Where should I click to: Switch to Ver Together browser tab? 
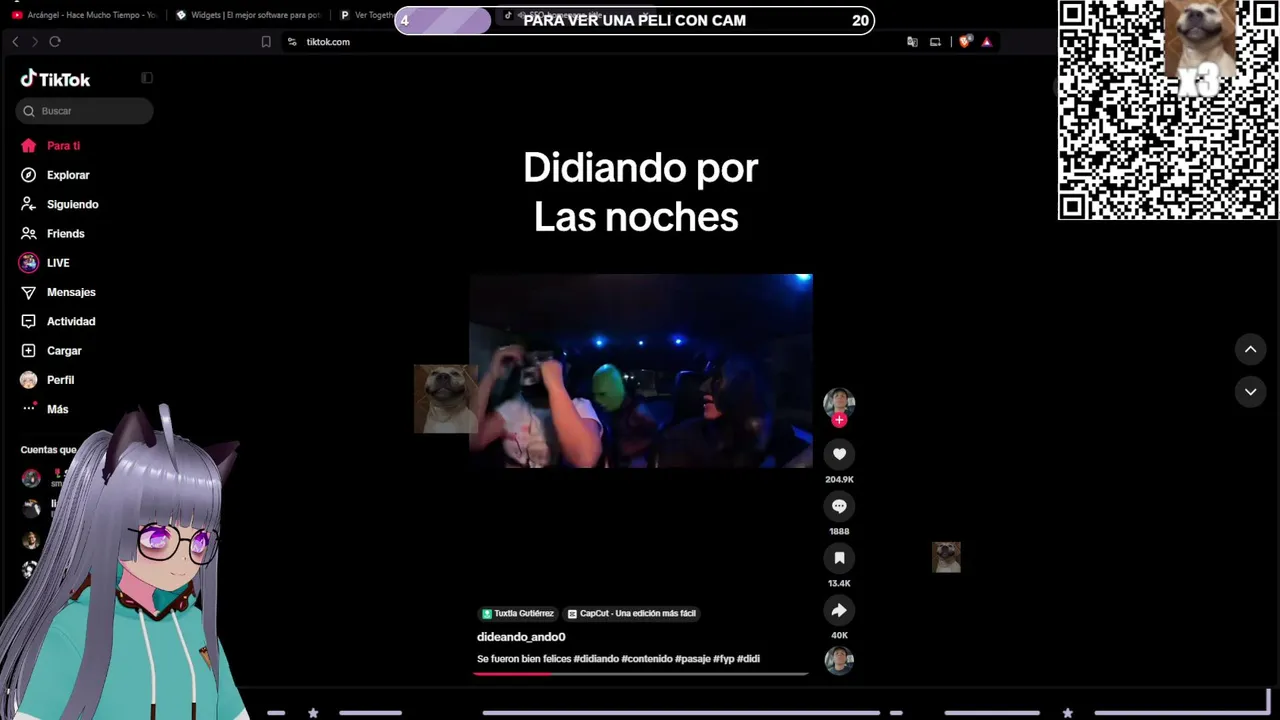[366, 15]
